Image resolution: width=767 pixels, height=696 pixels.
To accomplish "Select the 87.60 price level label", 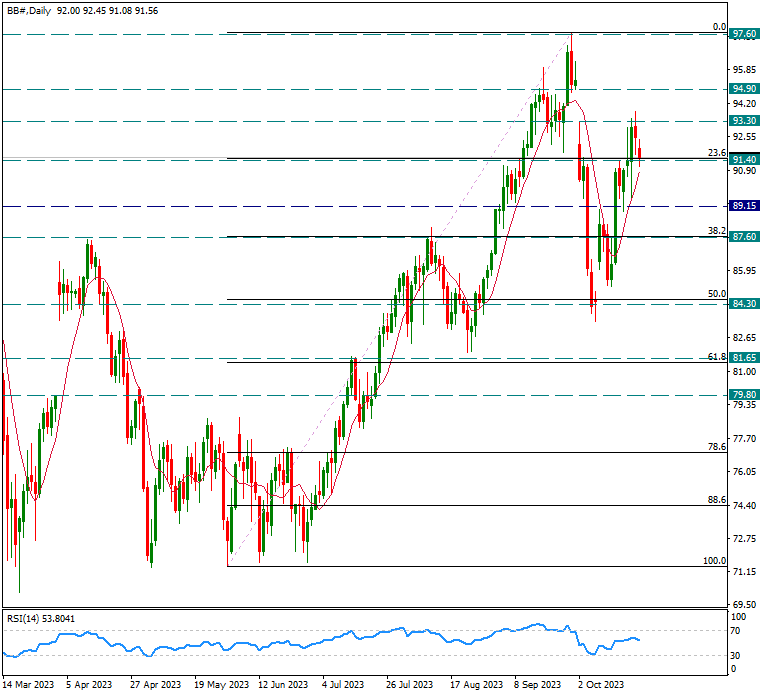I will (744, 237).
